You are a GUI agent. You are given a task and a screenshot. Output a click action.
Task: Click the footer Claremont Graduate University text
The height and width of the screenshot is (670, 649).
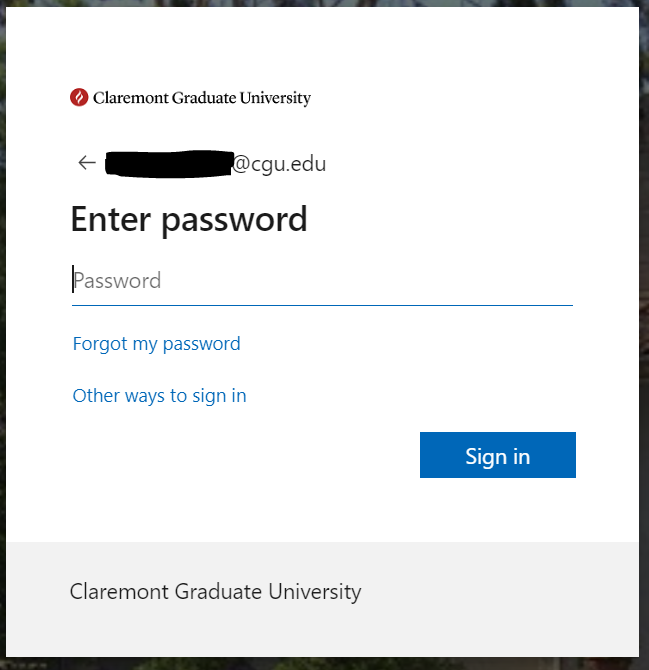point(215,592)
